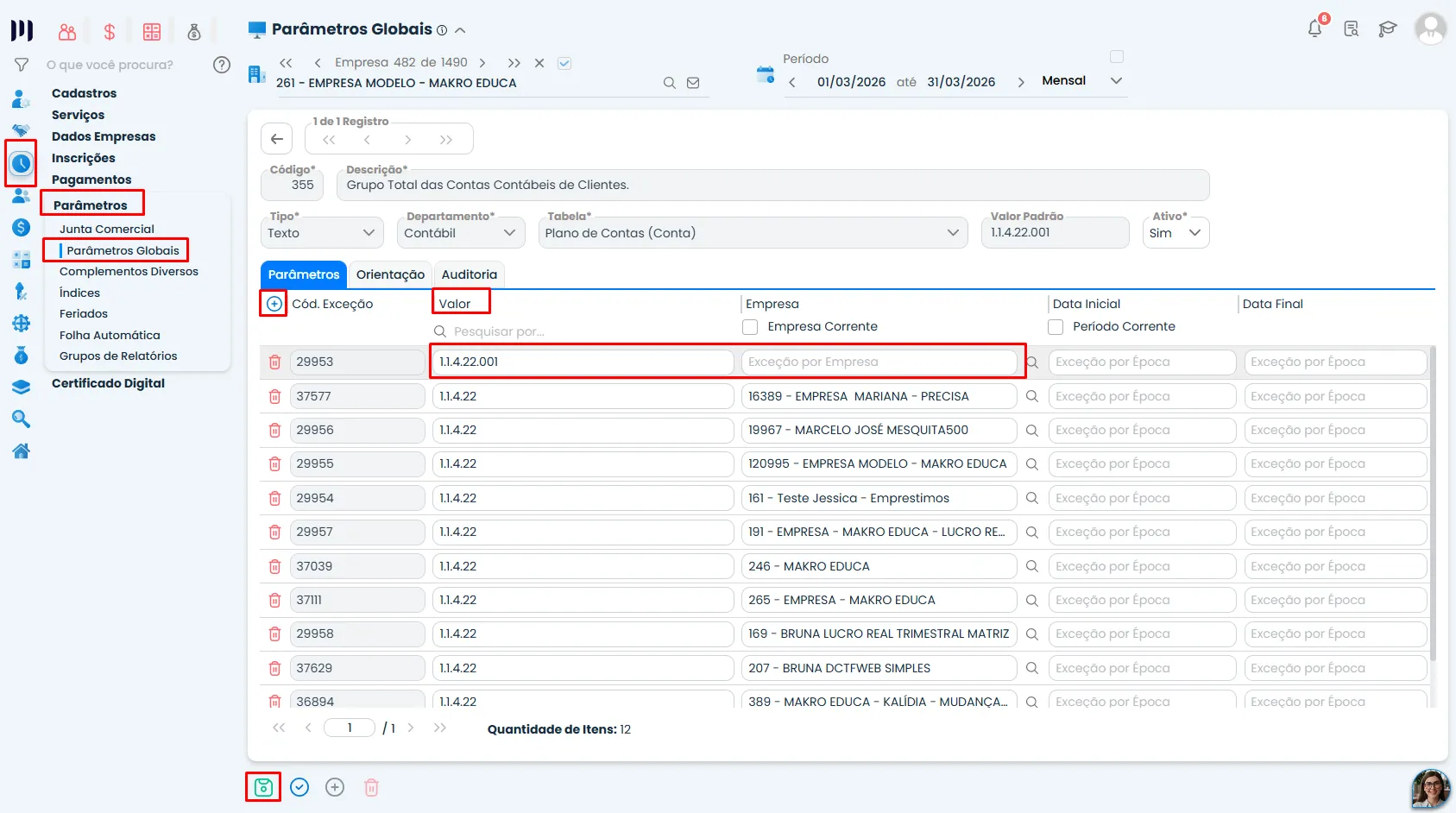The image size is (1456, 813).
Task: Open Feriados menu item
Action: coord(84,313)
